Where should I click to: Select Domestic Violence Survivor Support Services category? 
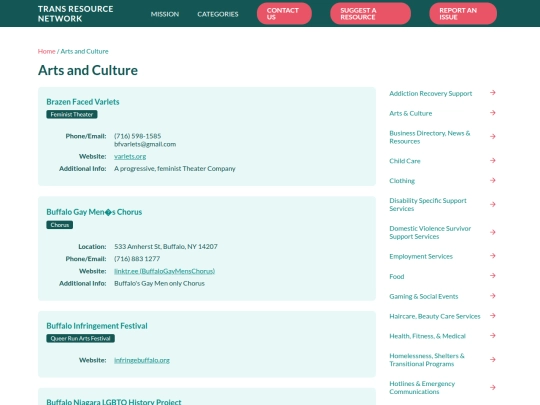(430, 232)
